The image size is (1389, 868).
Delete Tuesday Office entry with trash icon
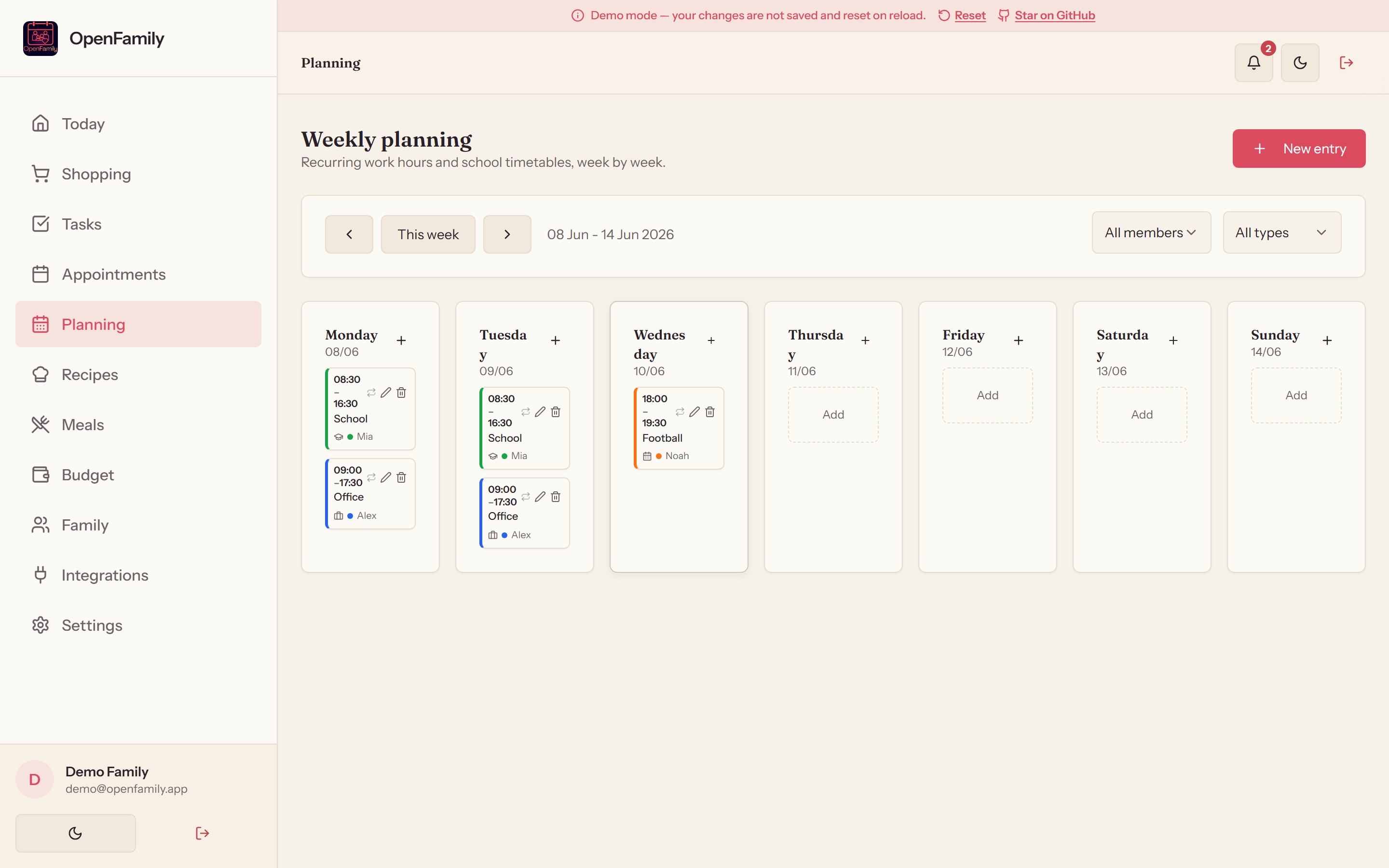click(556, 497)
